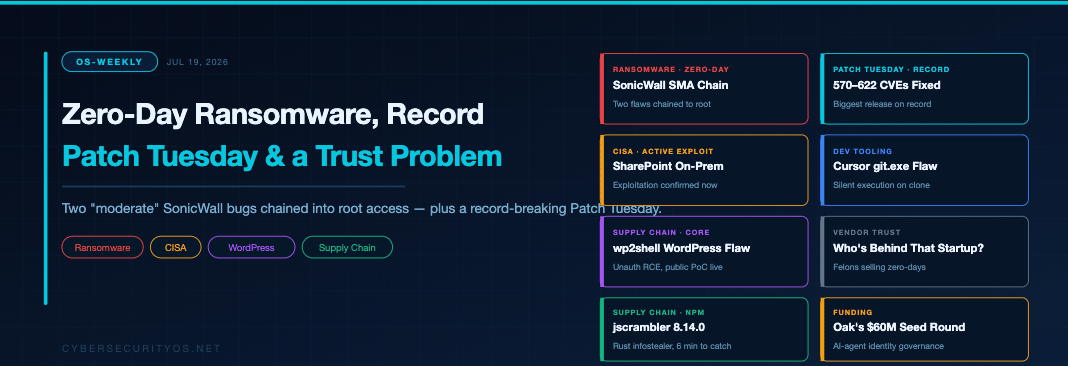1068x366 pixels.
Task: Click the CYBERSECURITYOS.NET footer text
Action: pyautogui.click(x=142, y=348)
